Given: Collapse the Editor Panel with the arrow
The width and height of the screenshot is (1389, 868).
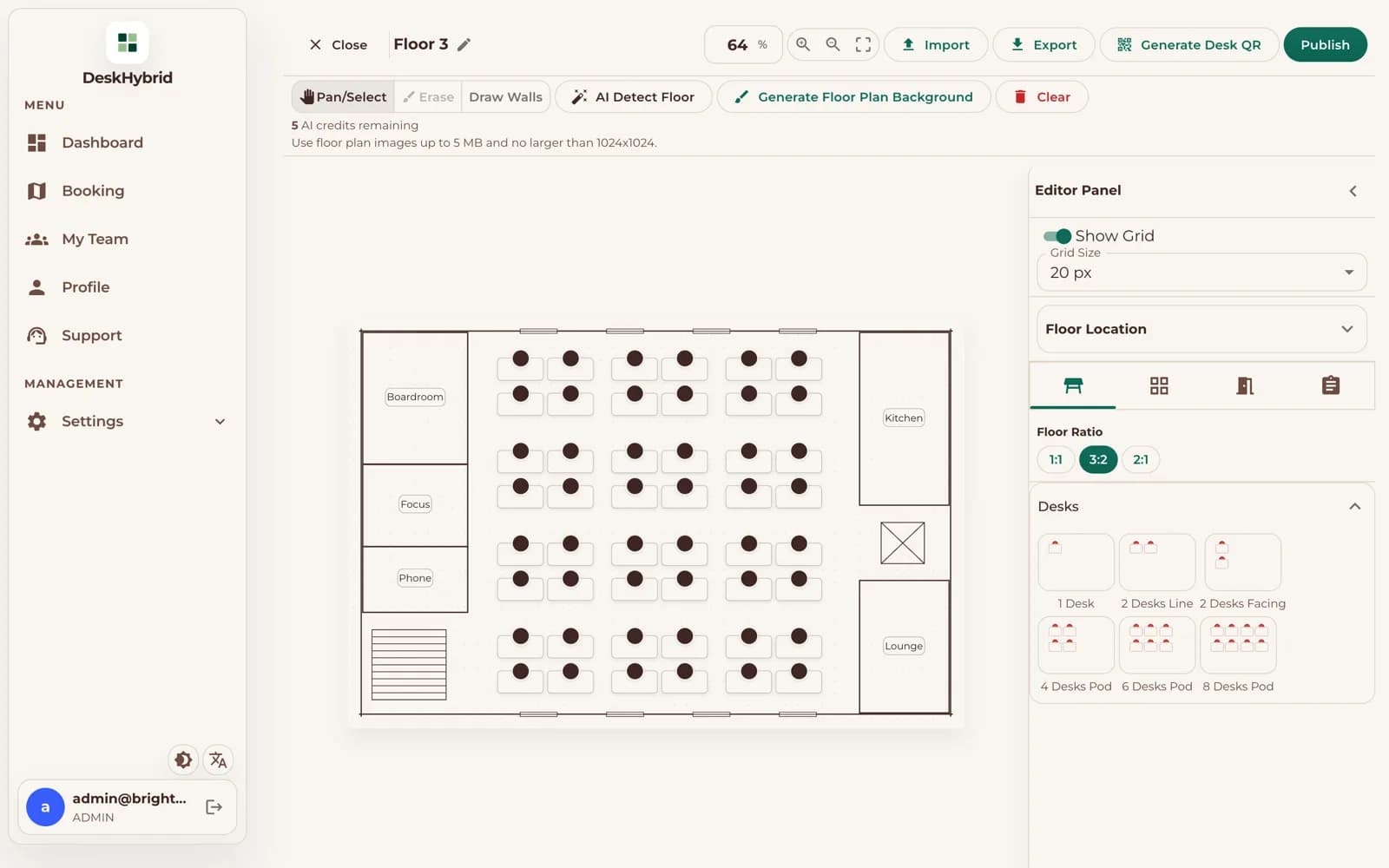Looking at the screenshot, I should (1353, 191).
